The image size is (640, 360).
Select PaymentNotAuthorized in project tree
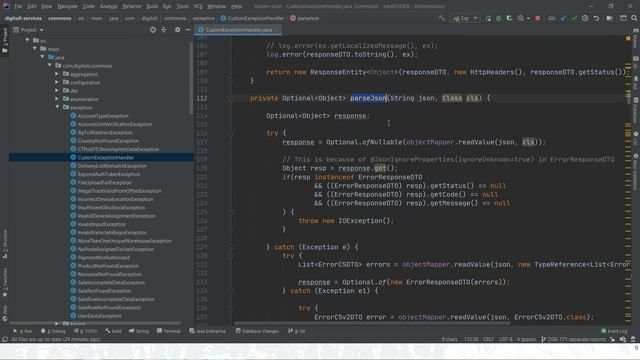pos(103,258)
